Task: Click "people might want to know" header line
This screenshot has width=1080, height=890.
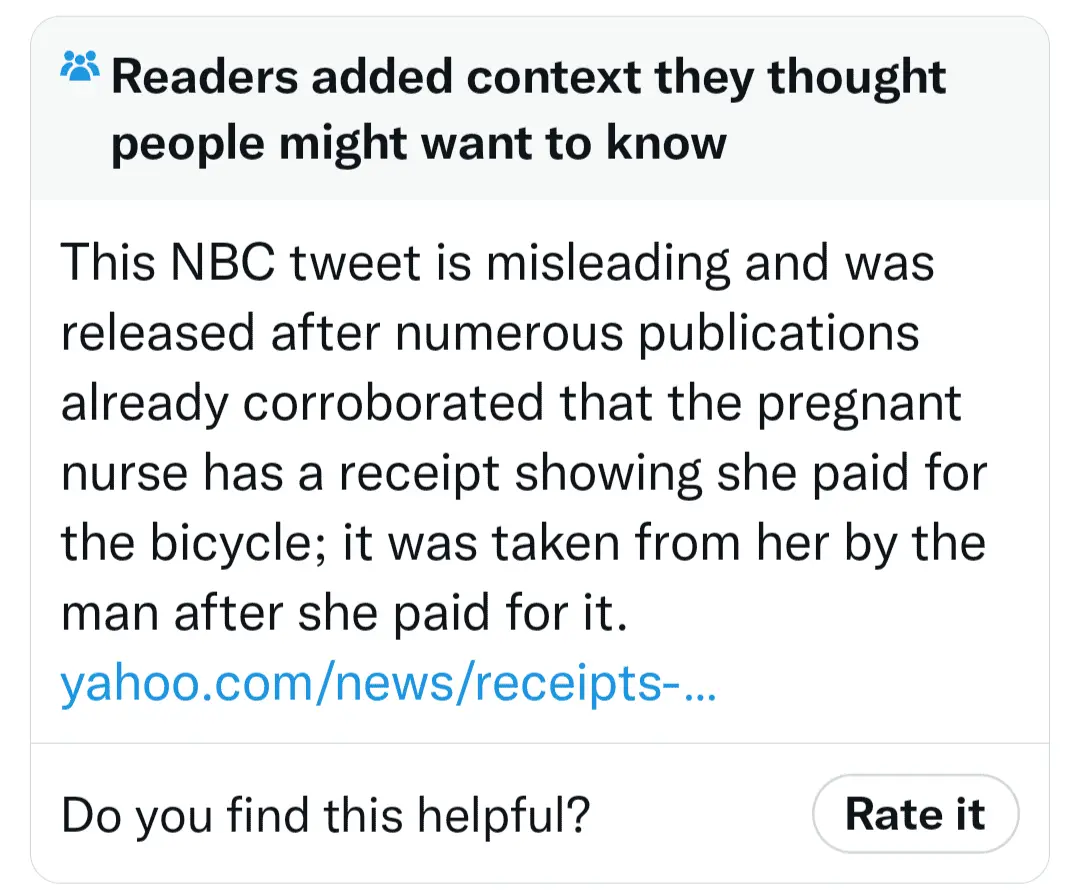Action: click(418, 144)
